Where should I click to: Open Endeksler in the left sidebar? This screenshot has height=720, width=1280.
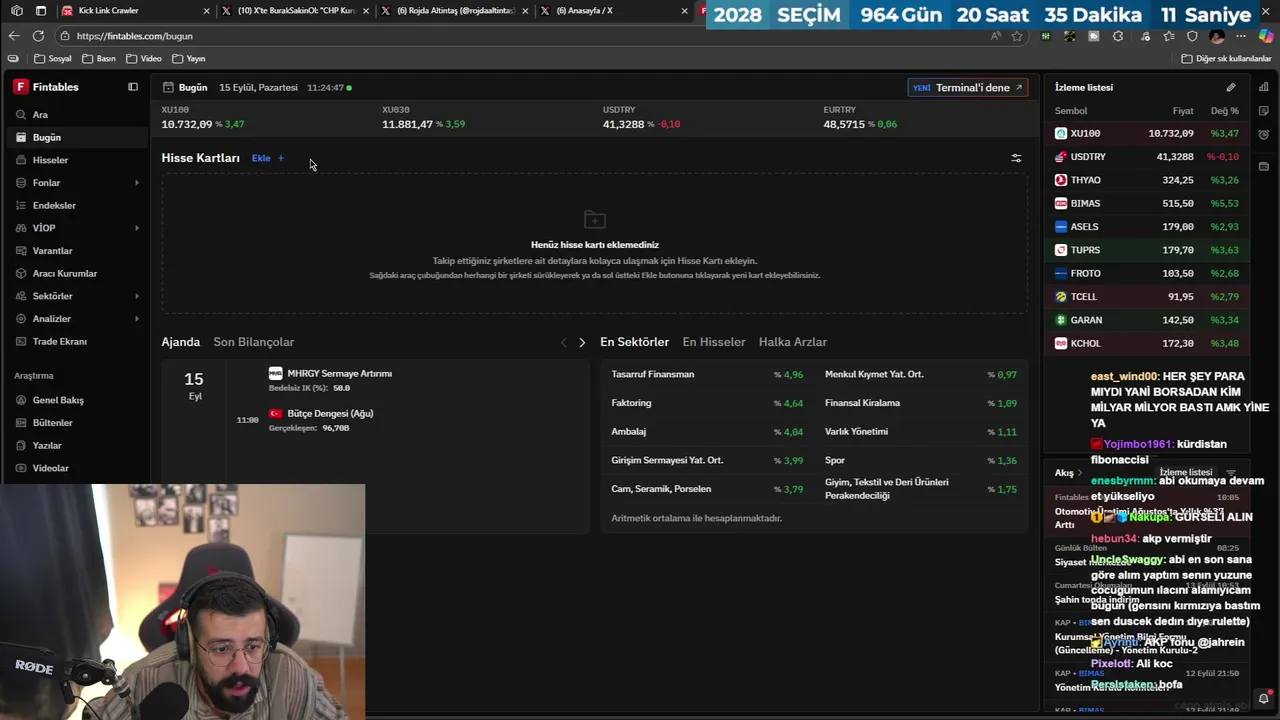pyautogui.click(x=75, y=205)
